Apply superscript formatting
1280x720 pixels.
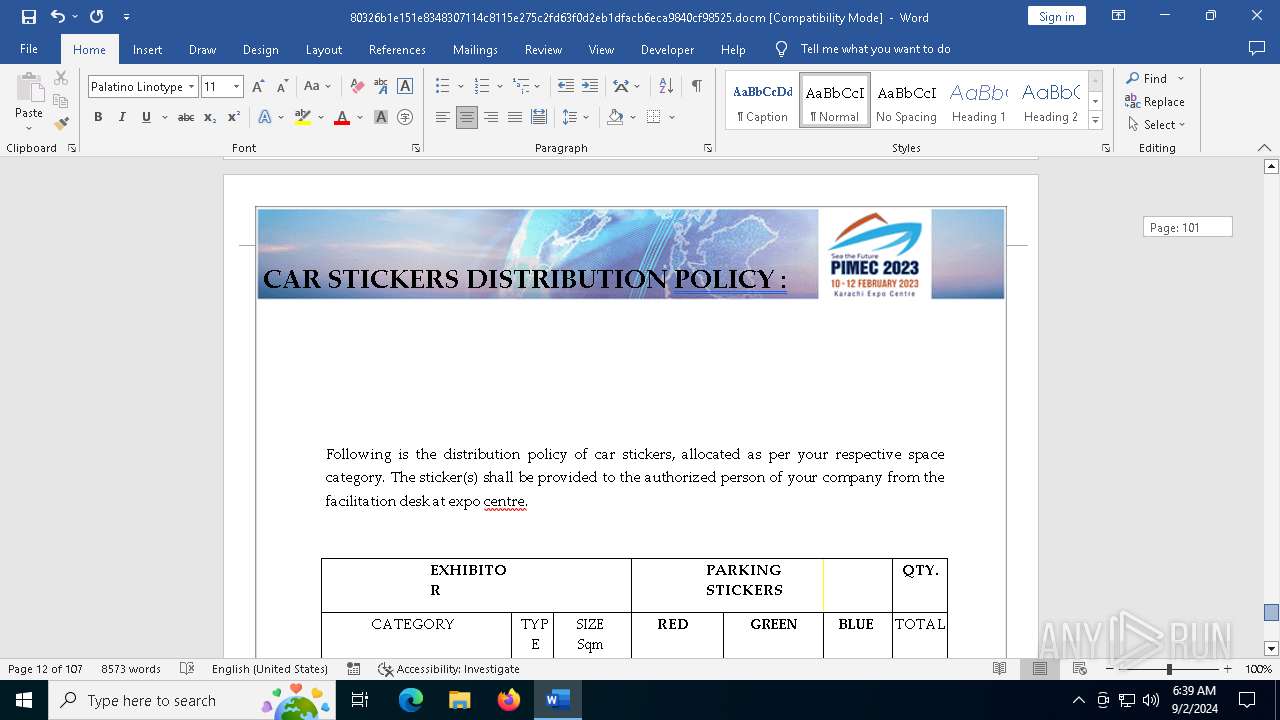[234, 117]
